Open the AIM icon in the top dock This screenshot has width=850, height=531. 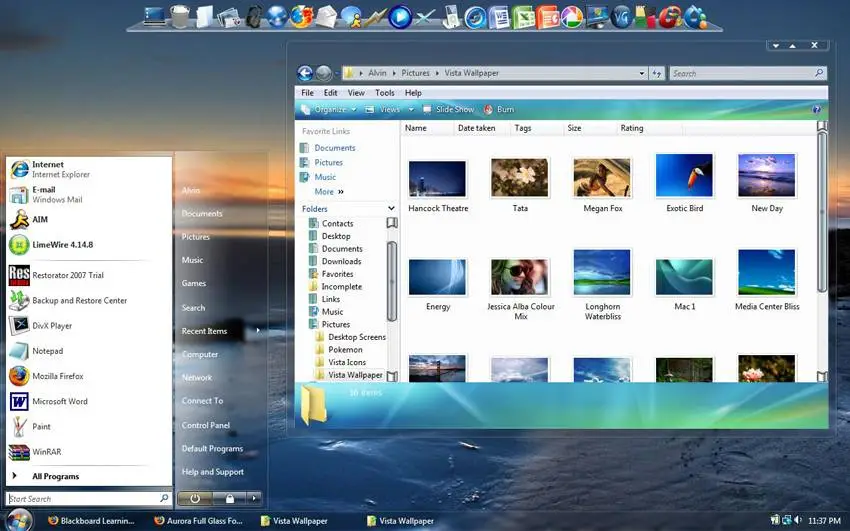pos(352,17)
